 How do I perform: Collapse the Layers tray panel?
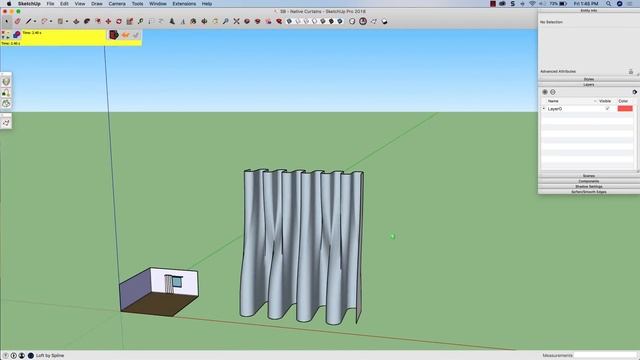[x=589, y=84]
